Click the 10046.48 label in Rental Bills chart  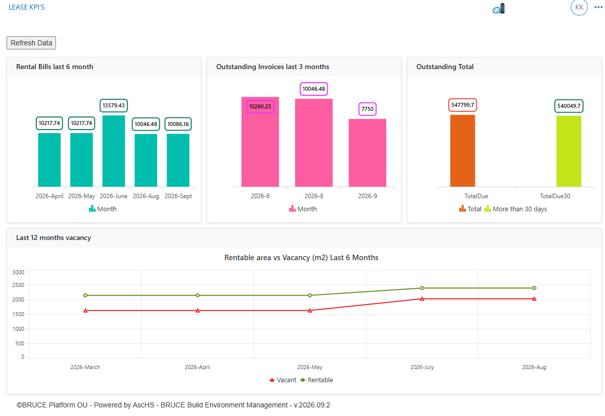[146, 124]
